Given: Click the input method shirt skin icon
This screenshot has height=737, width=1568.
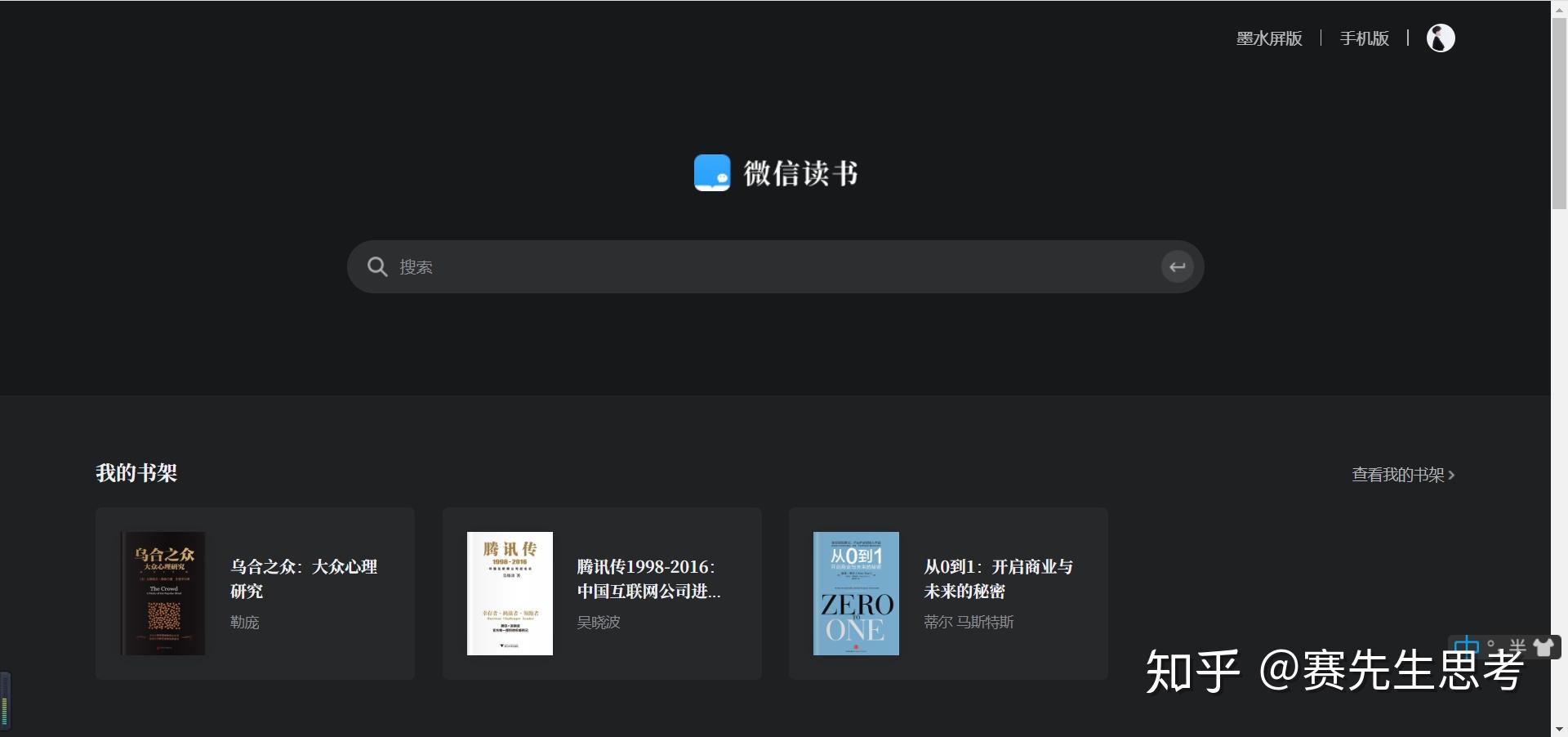Looking at the screenshot, I should click(x=1543, y=647).
